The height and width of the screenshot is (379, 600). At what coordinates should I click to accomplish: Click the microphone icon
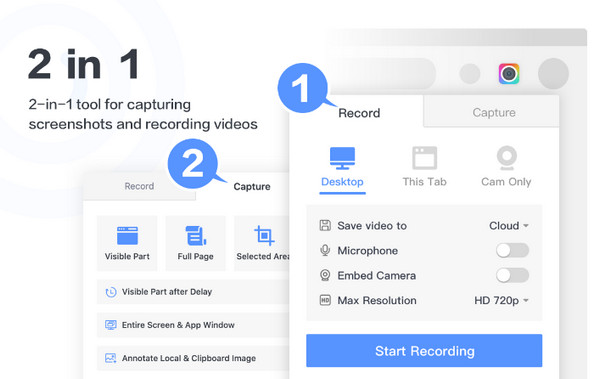tap(325, 250)
